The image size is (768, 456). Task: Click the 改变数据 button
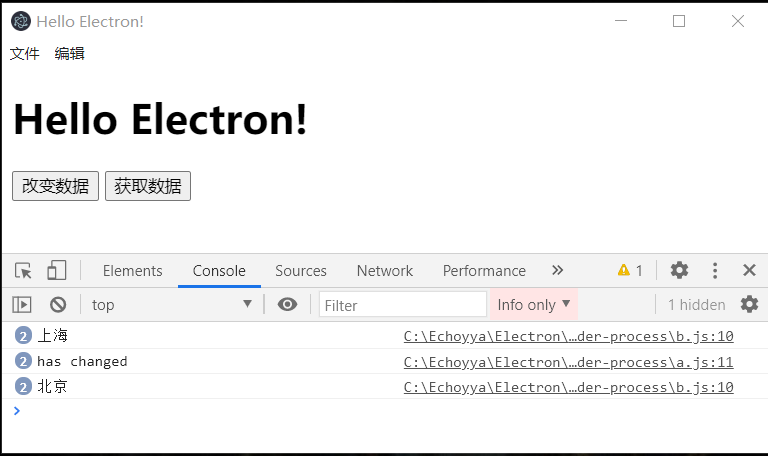[x=55, y=186]
